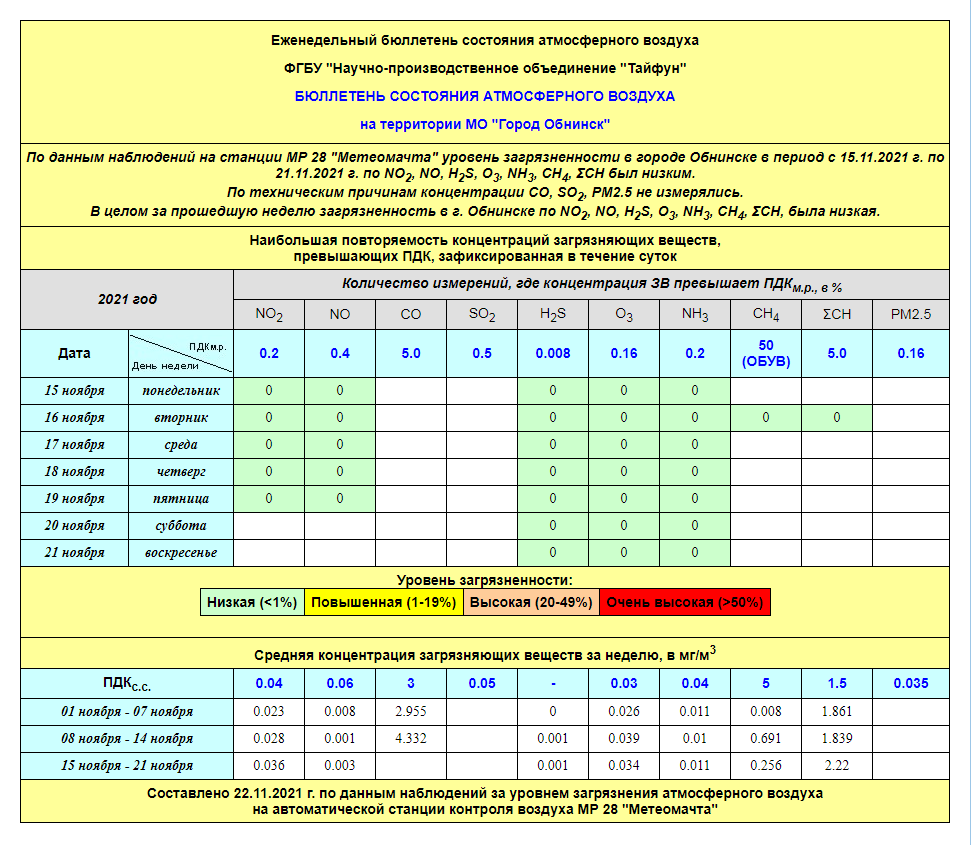Click the H2S column header

(x=553, y=314)
